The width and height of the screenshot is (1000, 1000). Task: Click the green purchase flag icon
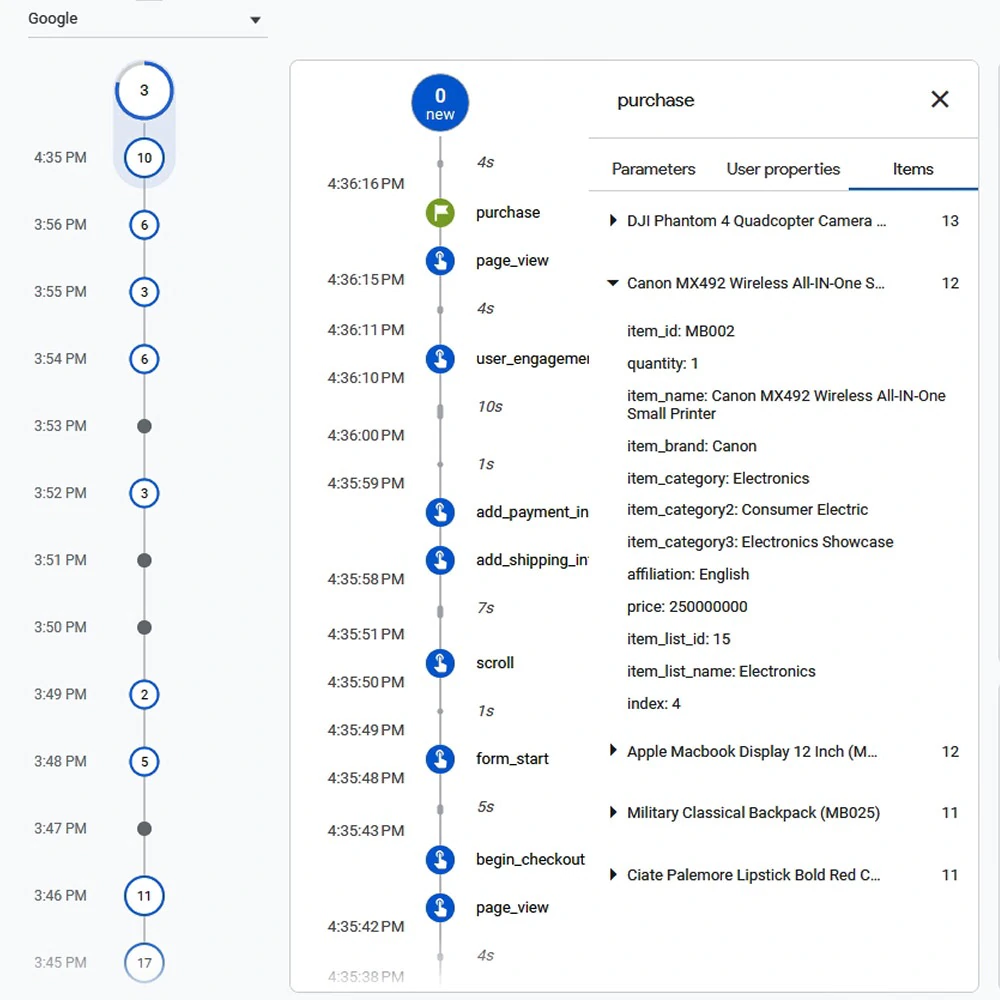440,212
